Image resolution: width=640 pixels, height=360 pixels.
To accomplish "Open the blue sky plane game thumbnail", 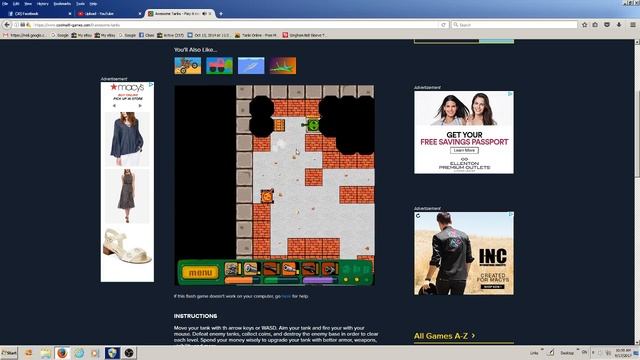I will [251, 66].
